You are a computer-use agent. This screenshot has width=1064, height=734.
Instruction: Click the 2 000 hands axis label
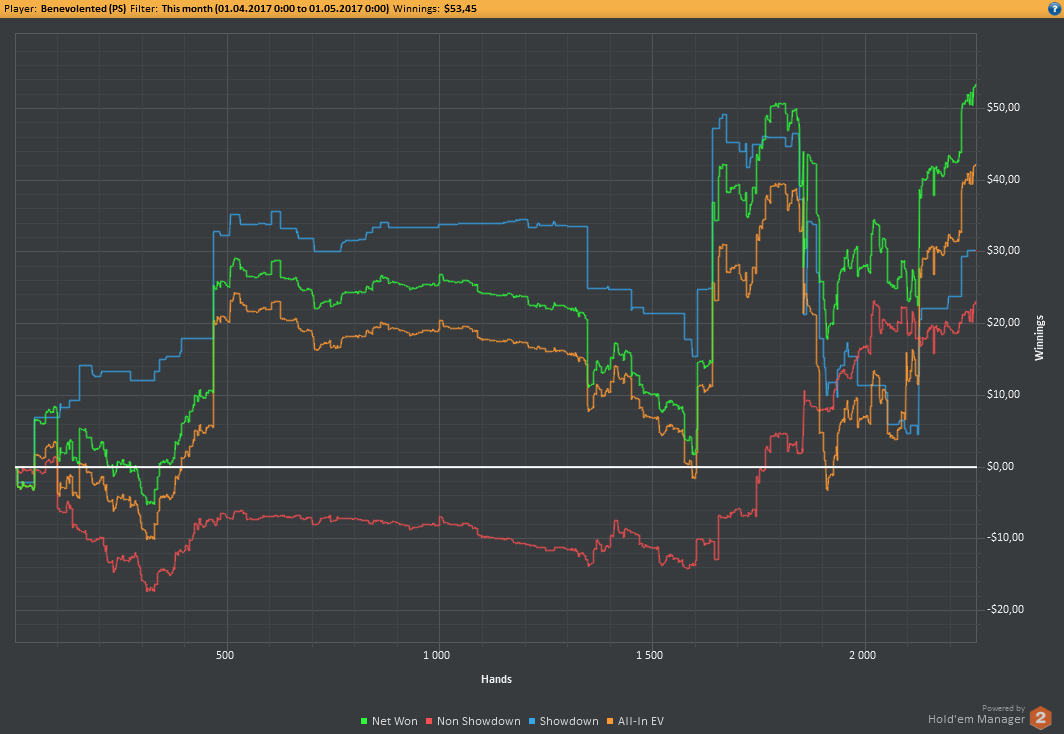pos(862,655)
